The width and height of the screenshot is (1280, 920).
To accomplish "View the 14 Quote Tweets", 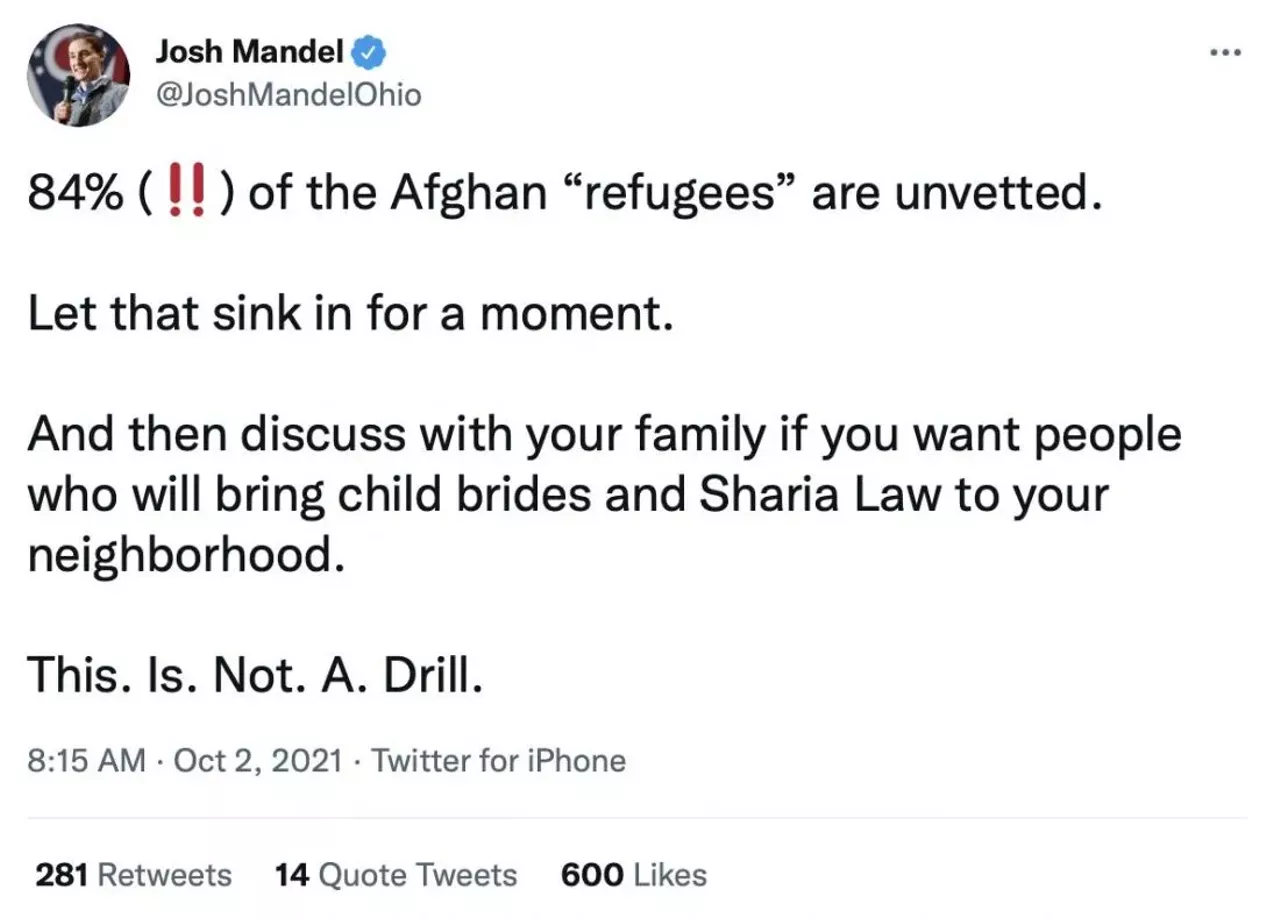I will (395, 874).
